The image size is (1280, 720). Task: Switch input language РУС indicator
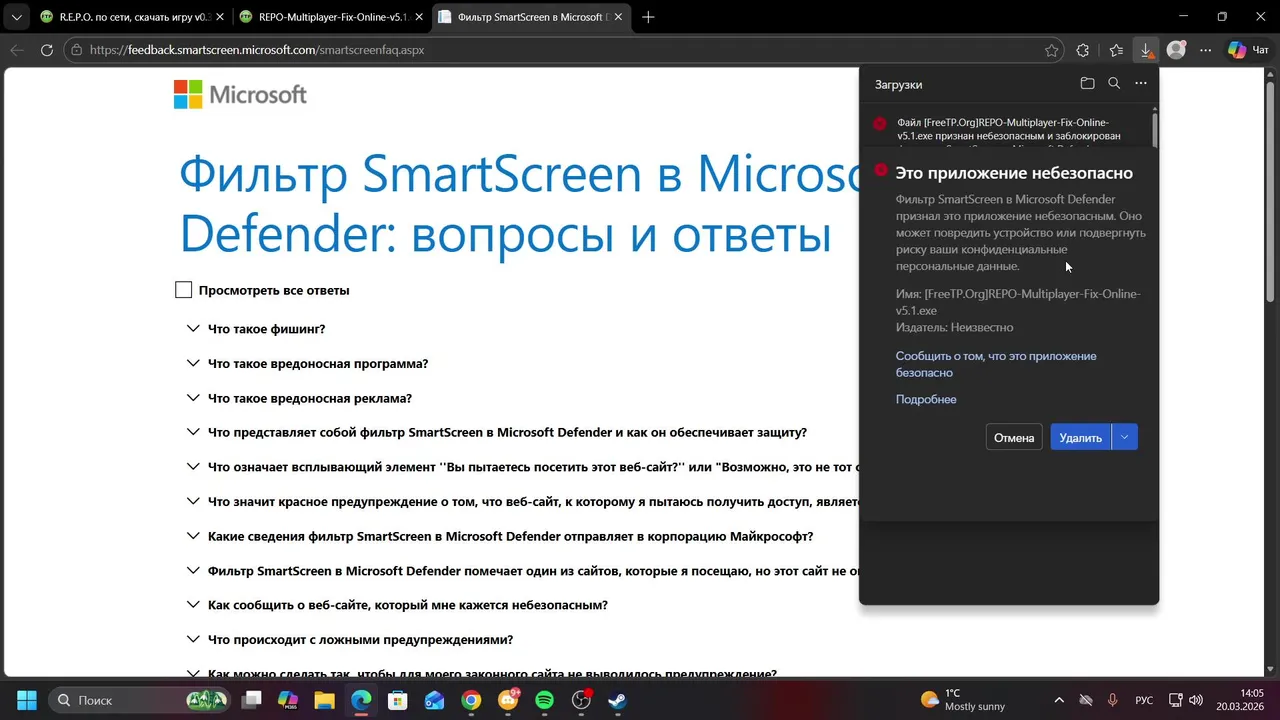(1145, 700)
